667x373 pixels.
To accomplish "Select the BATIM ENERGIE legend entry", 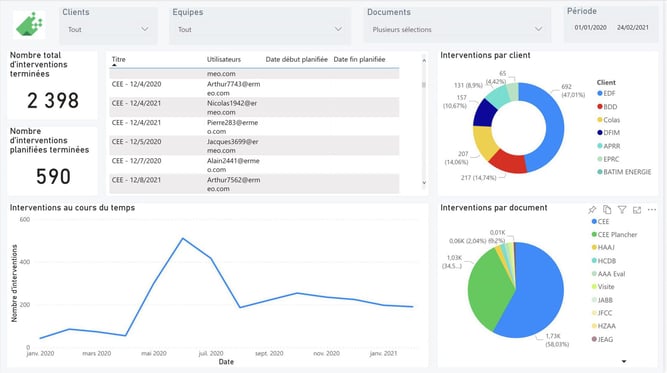I will [624, 172].
